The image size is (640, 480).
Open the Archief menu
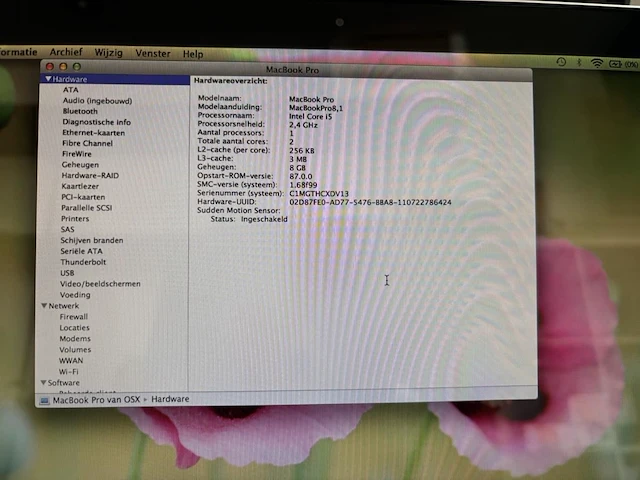pyautogui.click(x=66, y=52)
